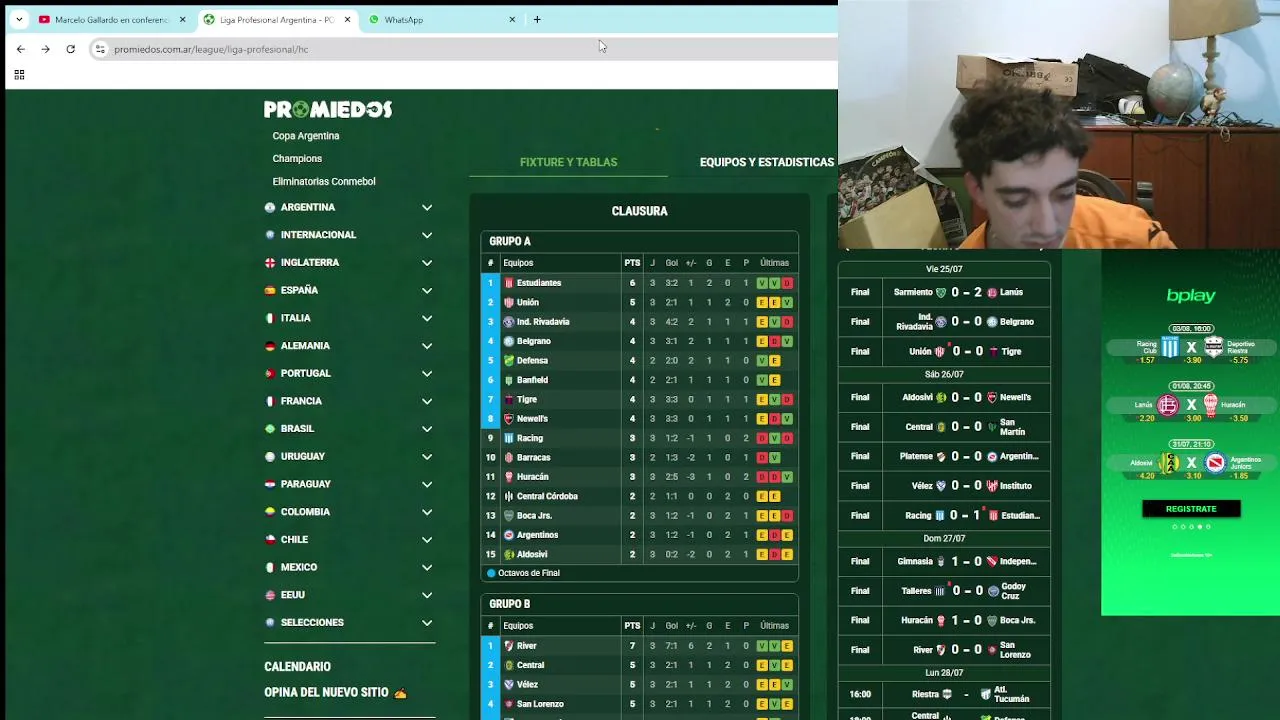Expand the ALEMANIA chevron
This screenshot has width=1280, height=720.
427,346
